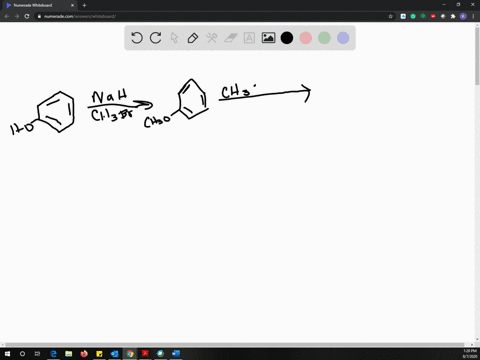The height and width of the screenshot is (360, 480).
Task: Open a new browser tab
Action: [84, 5]
